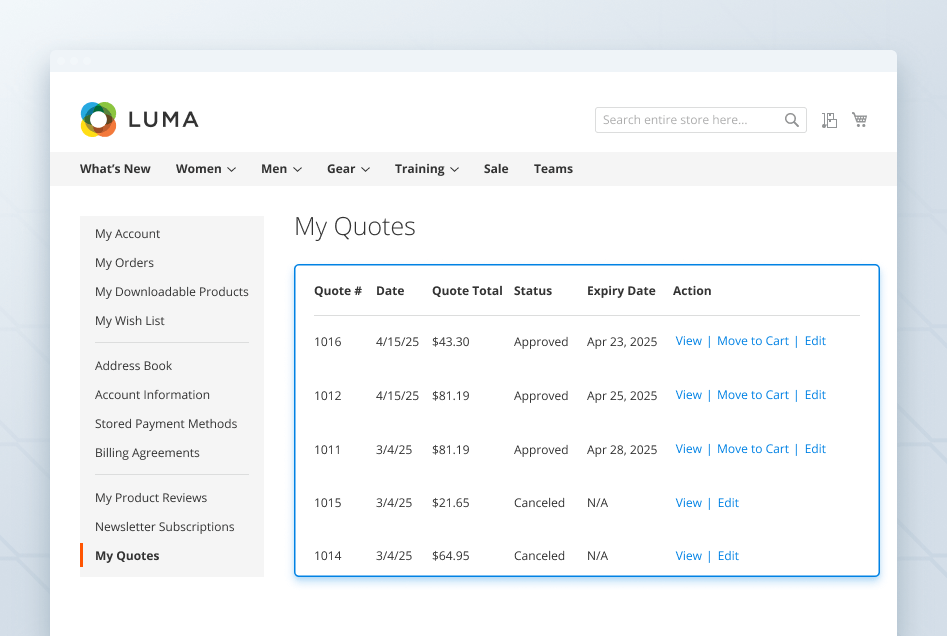The height and width of the screenshot is (636, 947).
Task: Click the search magnifier icon
Action: (791, 119)
